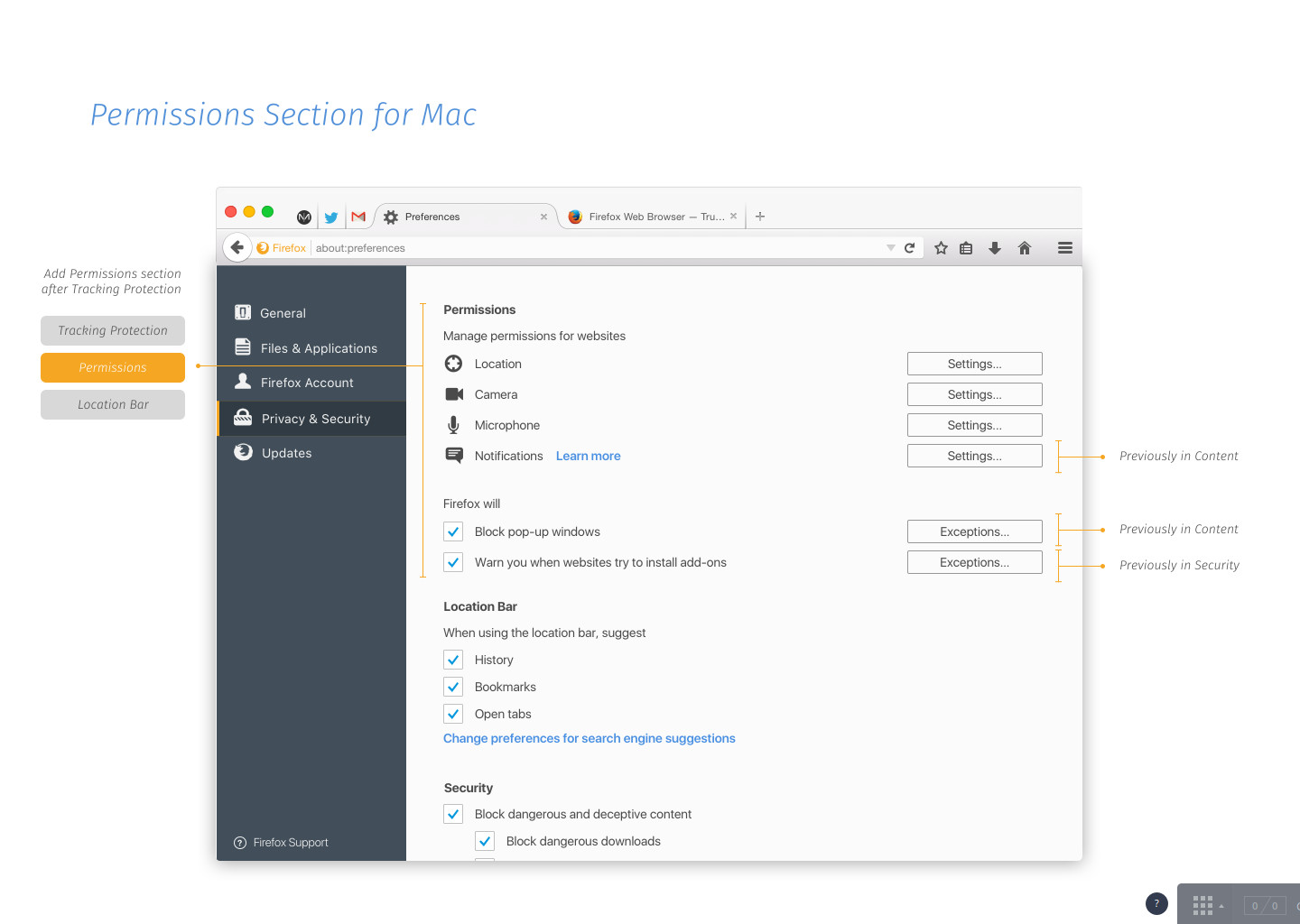Click the Privacy & Security mask icon
Screen dimensions: 1300x924
click(x=243, y=417)
